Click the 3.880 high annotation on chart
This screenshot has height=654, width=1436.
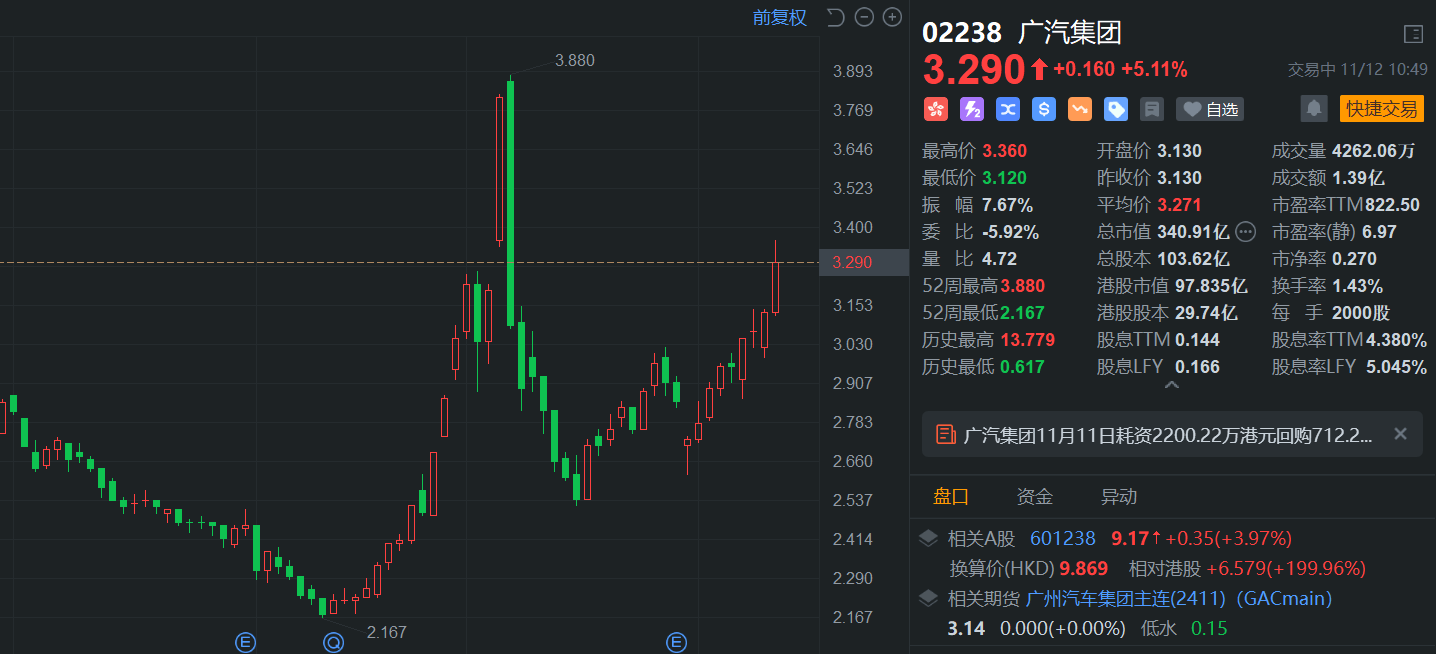click(574, 60)
